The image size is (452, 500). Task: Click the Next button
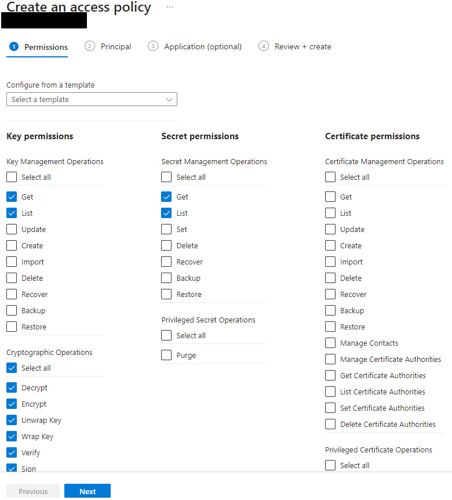click(x=87, y=491)
